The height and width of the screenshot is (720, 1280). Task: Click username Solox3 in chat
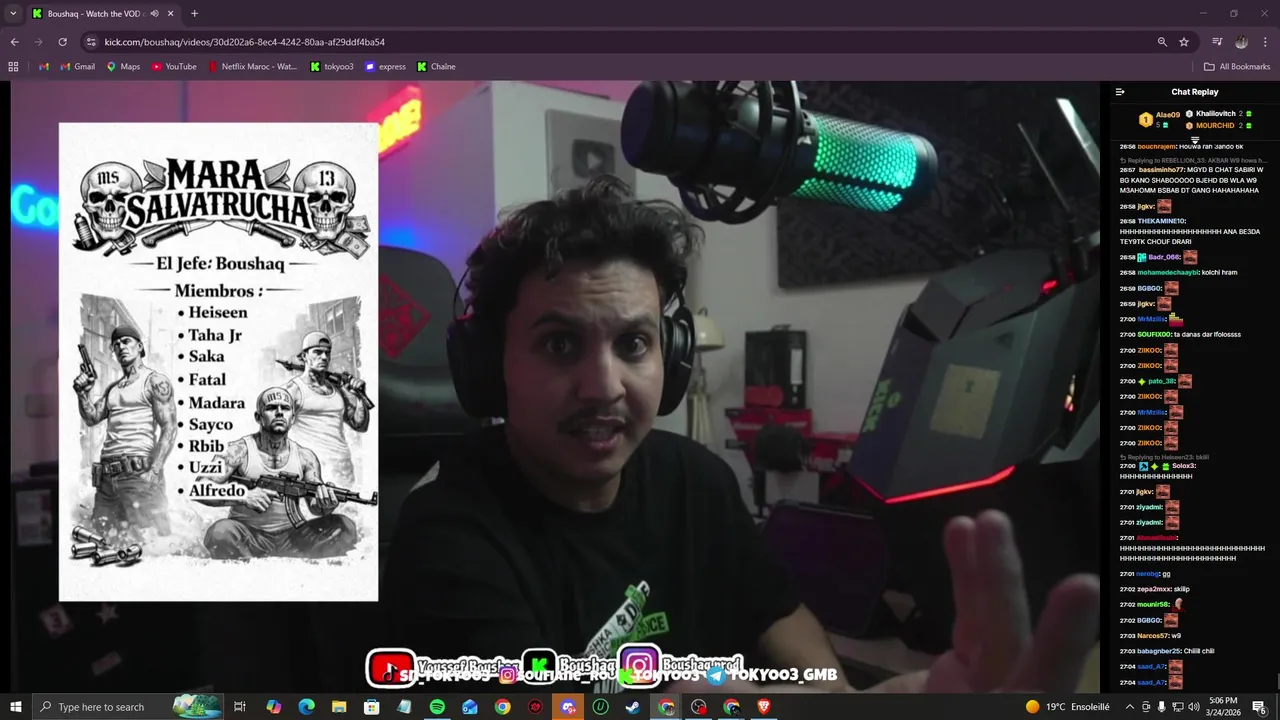coord(1184,466)
